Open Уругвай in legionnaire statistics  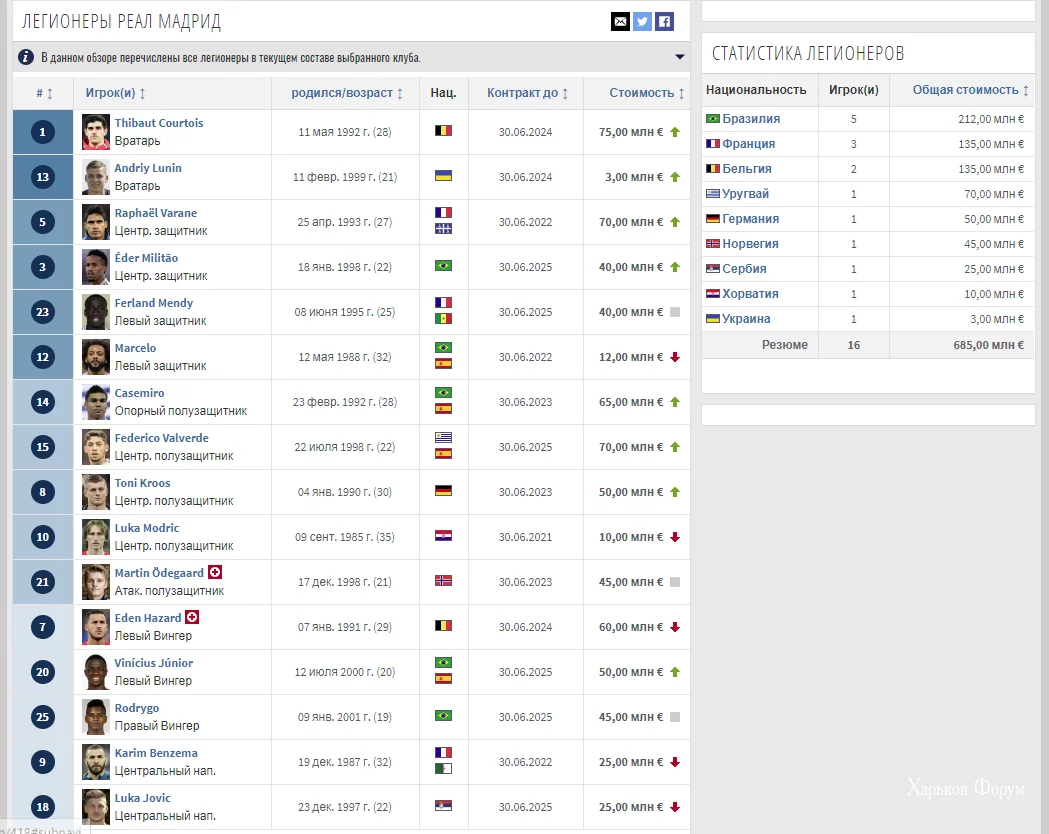745,194
